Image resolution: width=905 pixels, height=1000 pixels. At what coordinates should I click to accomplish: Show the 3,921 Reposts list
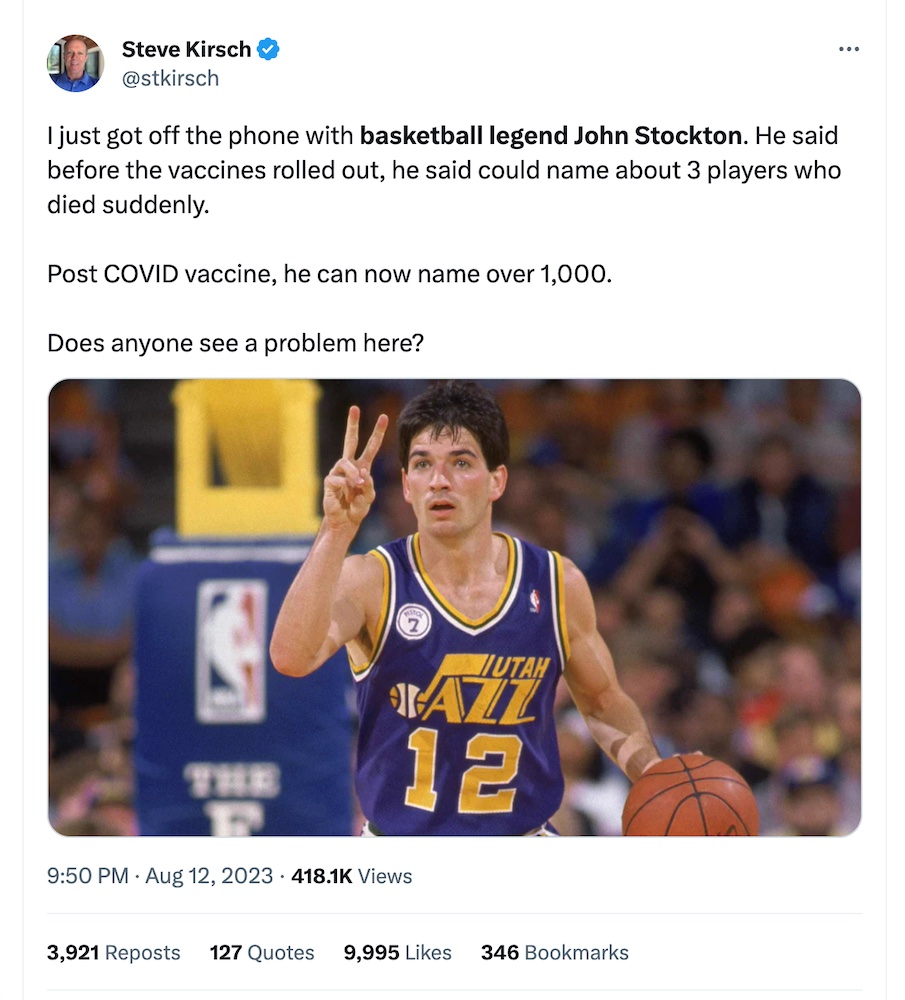pos(113,953)
